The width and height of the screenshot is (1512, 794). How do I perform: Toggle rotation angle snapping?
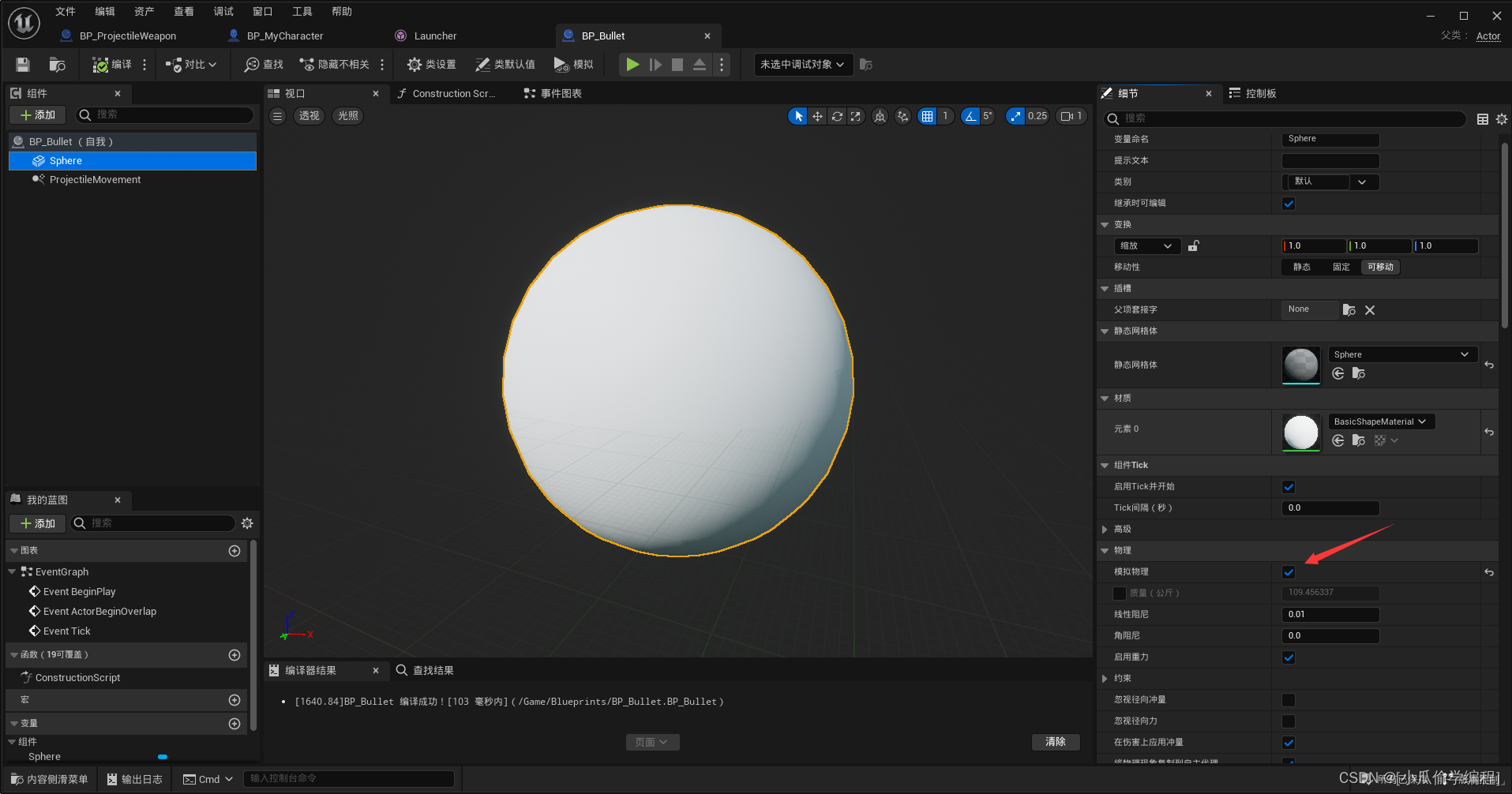pos(970,116)
